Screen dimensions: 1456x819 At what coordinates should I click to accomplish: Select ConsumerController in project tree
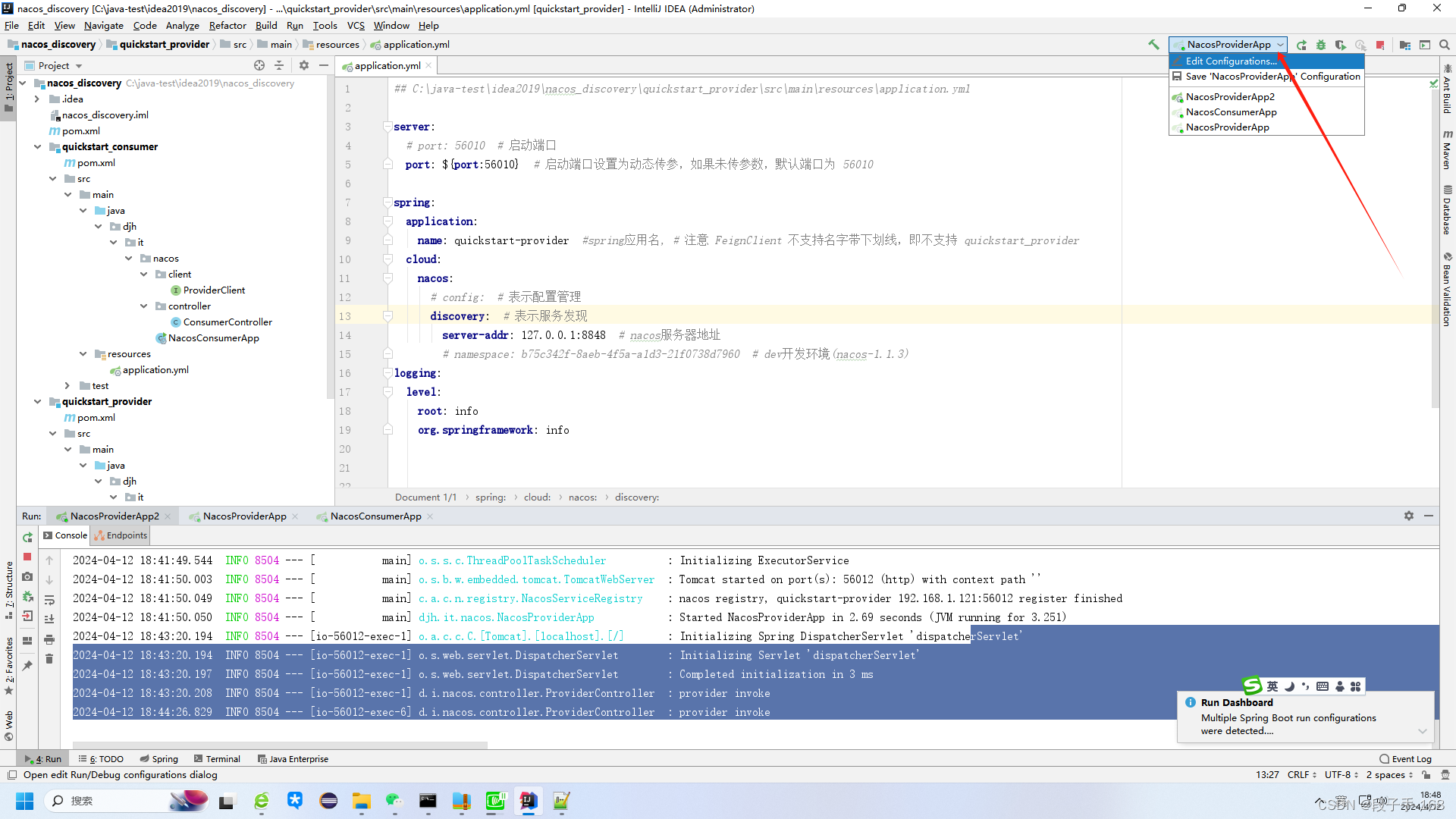(x=227, y=322)
